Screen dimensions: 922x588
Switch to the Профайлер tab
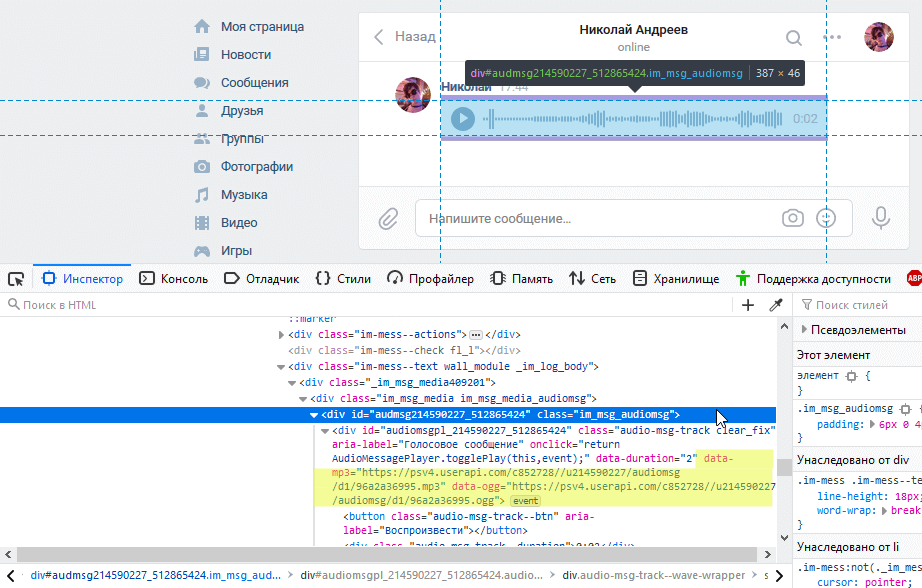point(430,279)
